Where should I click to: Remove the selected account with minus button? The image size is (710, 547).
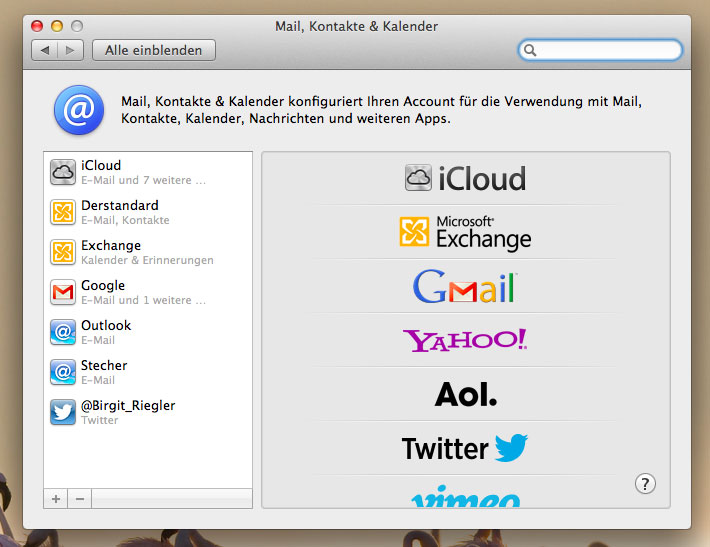[x=80, y=499]
